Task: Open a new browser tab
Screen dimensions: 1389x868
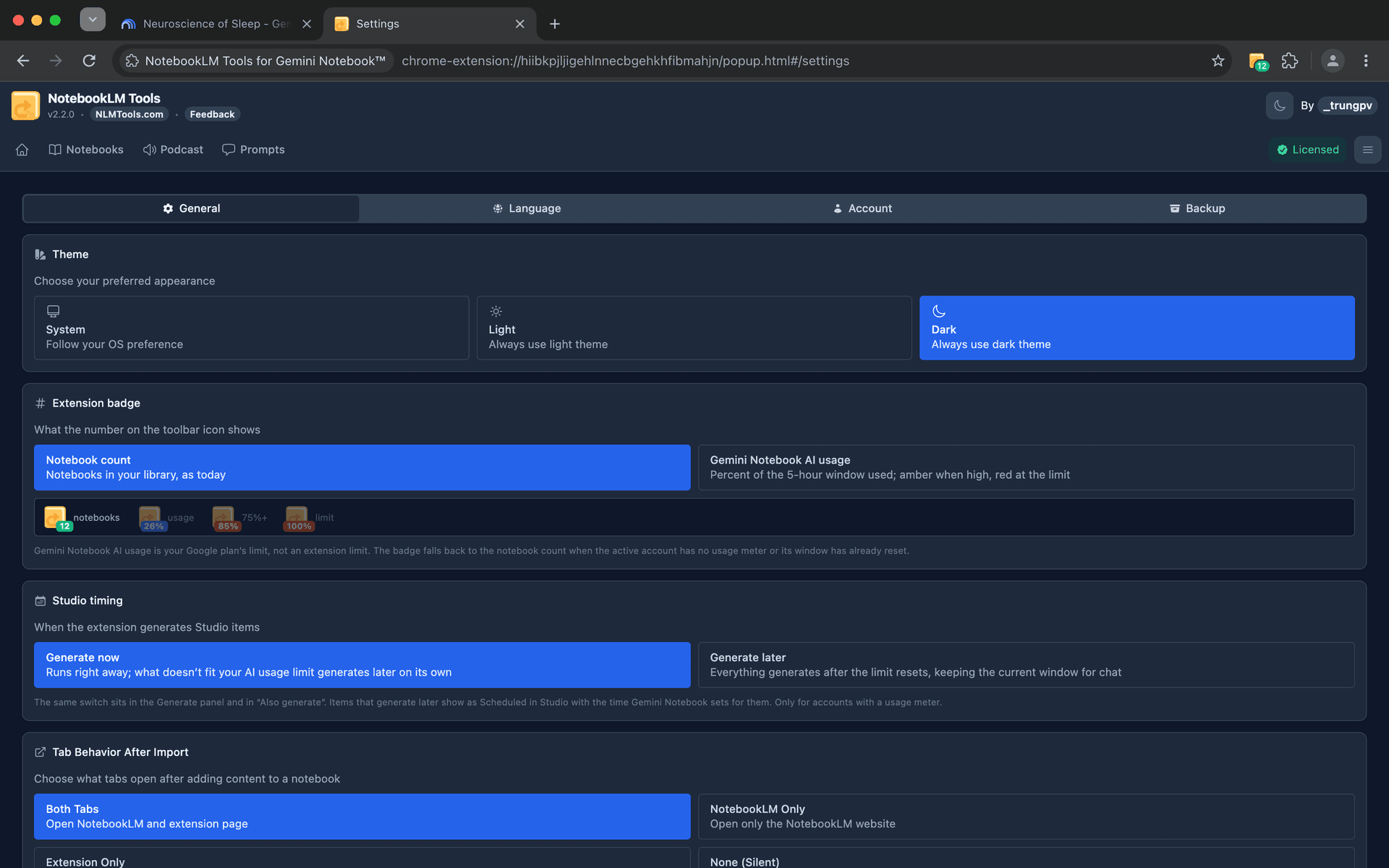Action: point(555,24)
